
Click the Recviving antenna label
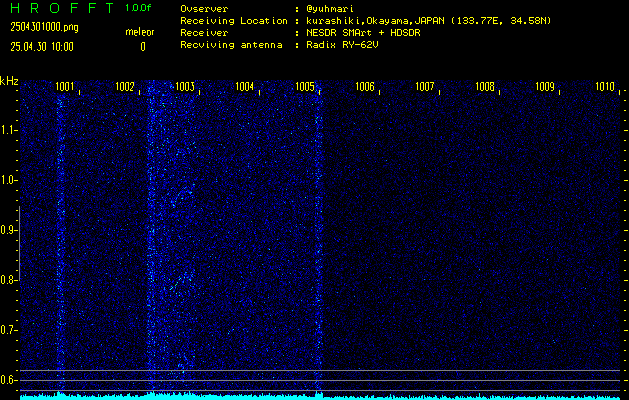click(231, 45)
